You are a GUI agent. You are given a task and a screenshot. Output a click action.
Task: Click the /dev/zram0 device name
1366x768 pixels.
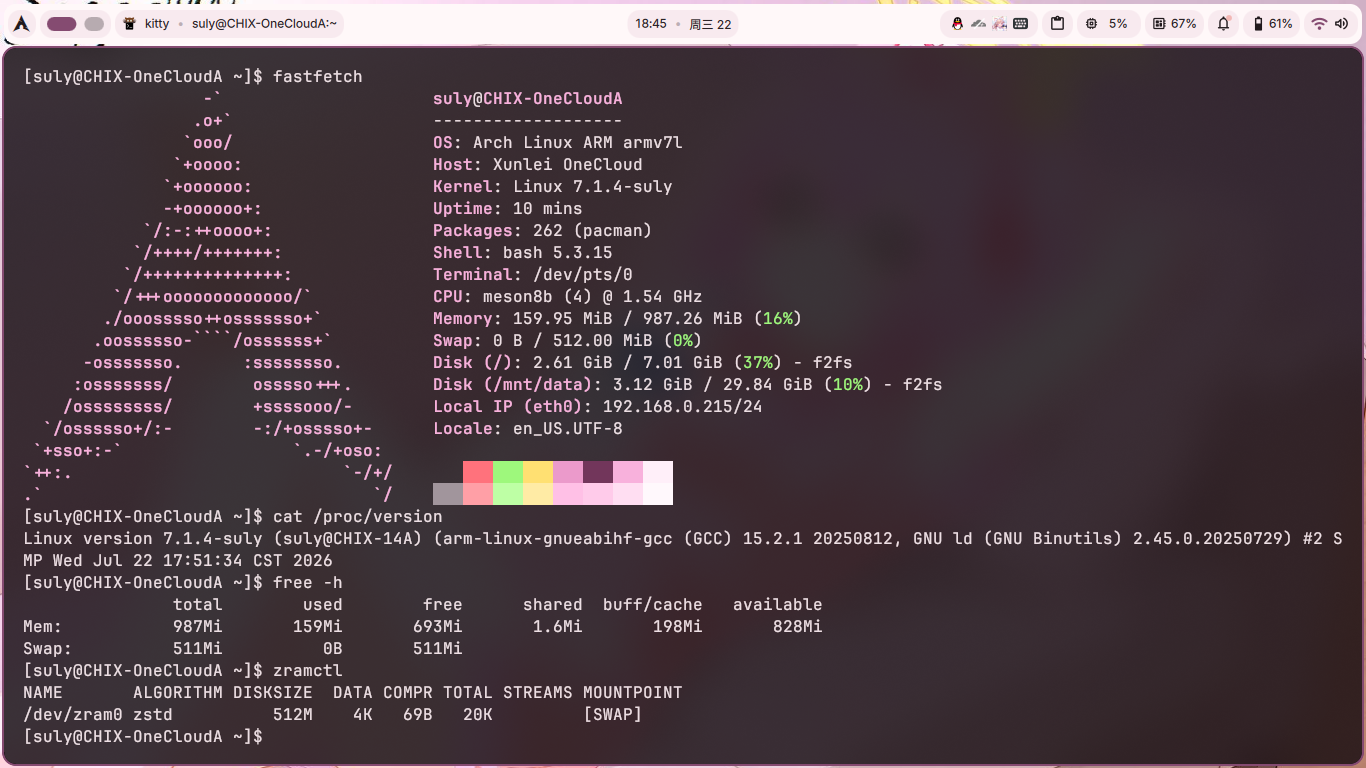(73, 715)
